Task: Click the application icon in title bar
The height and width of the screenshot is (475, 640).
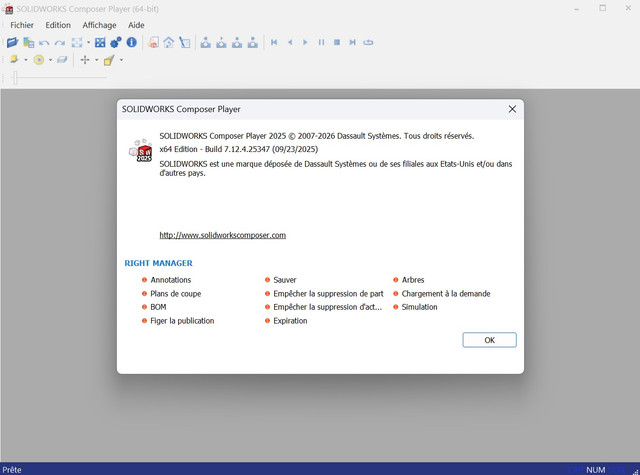Action: click(9, 9)
